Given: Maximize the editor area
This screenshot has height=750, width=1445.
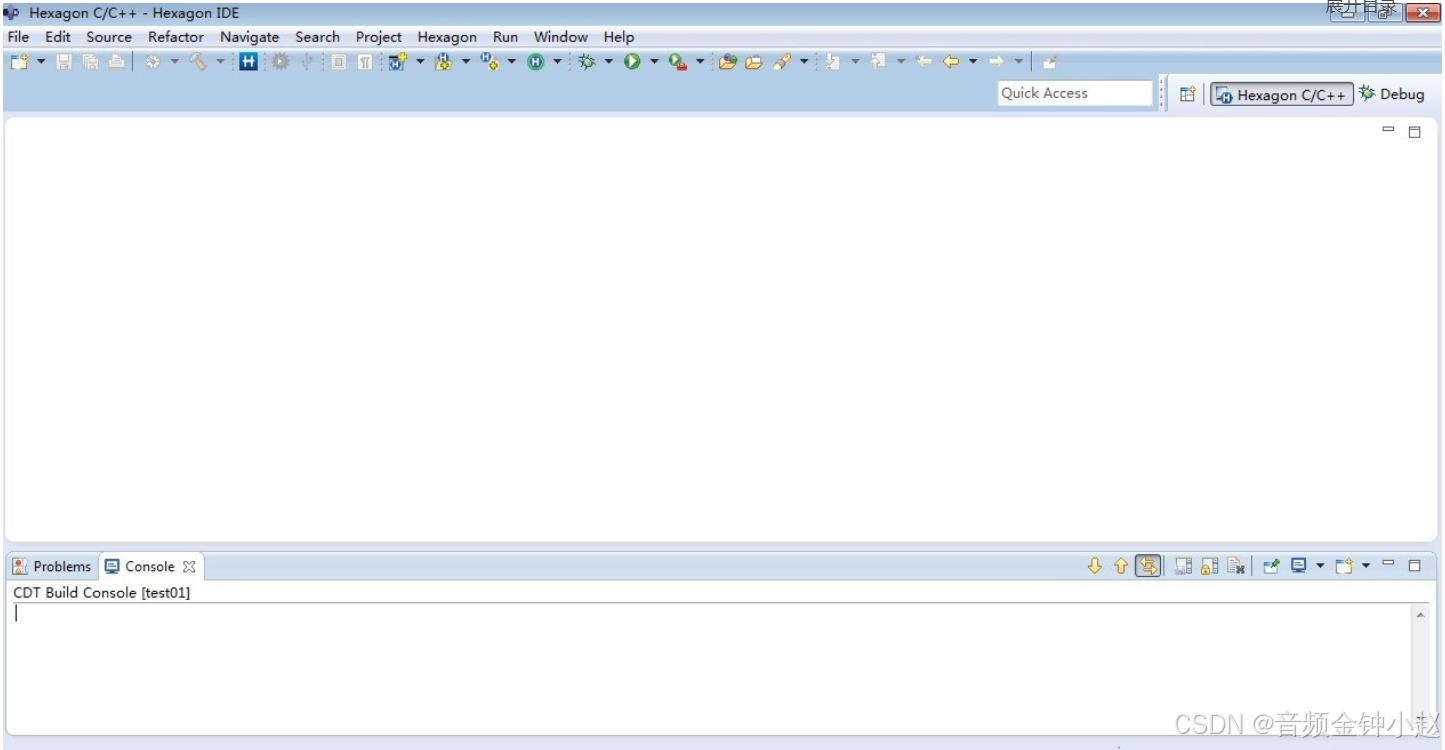Looking at the screenshot, I should [x=1414, y=132].
